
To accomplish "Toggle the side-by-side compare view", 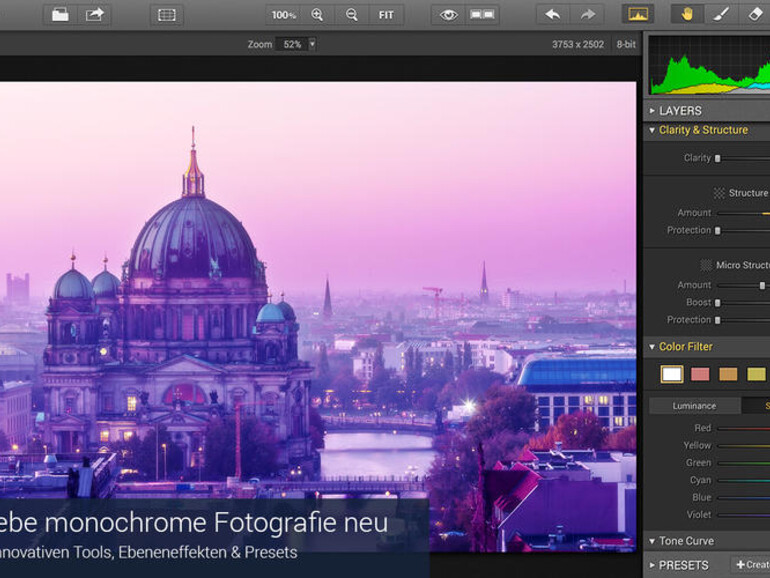I will tap(482, 15).
